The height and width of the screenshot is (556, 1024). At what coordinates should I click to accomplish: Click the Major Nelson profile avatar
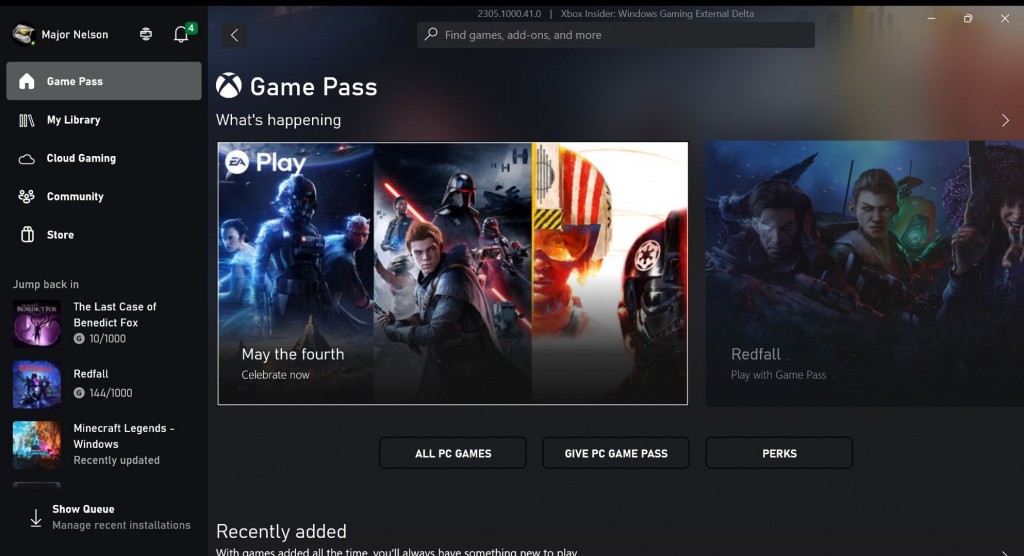point(24,34)
